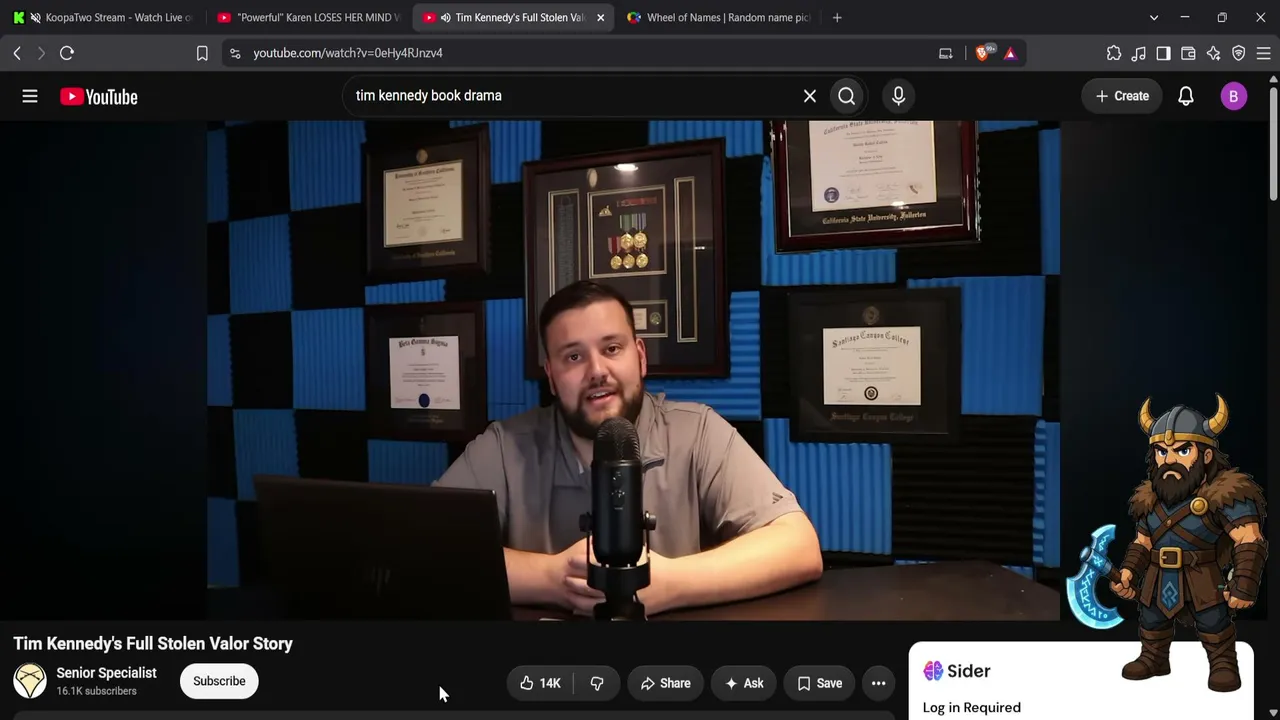1280x720 pixels.
Task: Install app icon in address bar
Action: click(x=946, y=53)
